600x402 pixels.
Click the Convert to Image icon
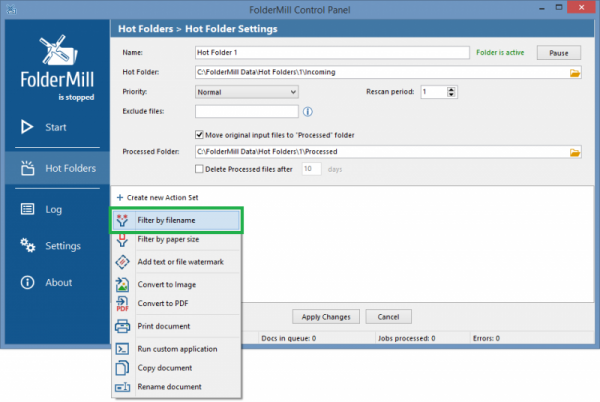click(122, 284)
